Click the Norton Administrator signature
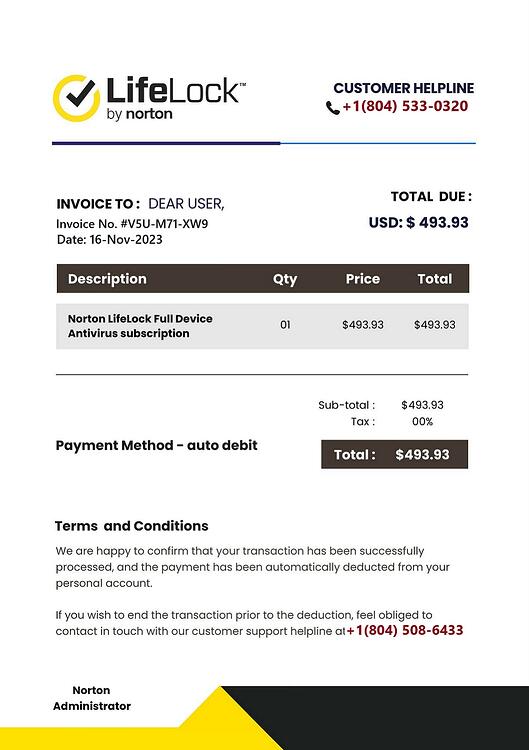Viewport: 529px width, 750px height. click(92, 698)
